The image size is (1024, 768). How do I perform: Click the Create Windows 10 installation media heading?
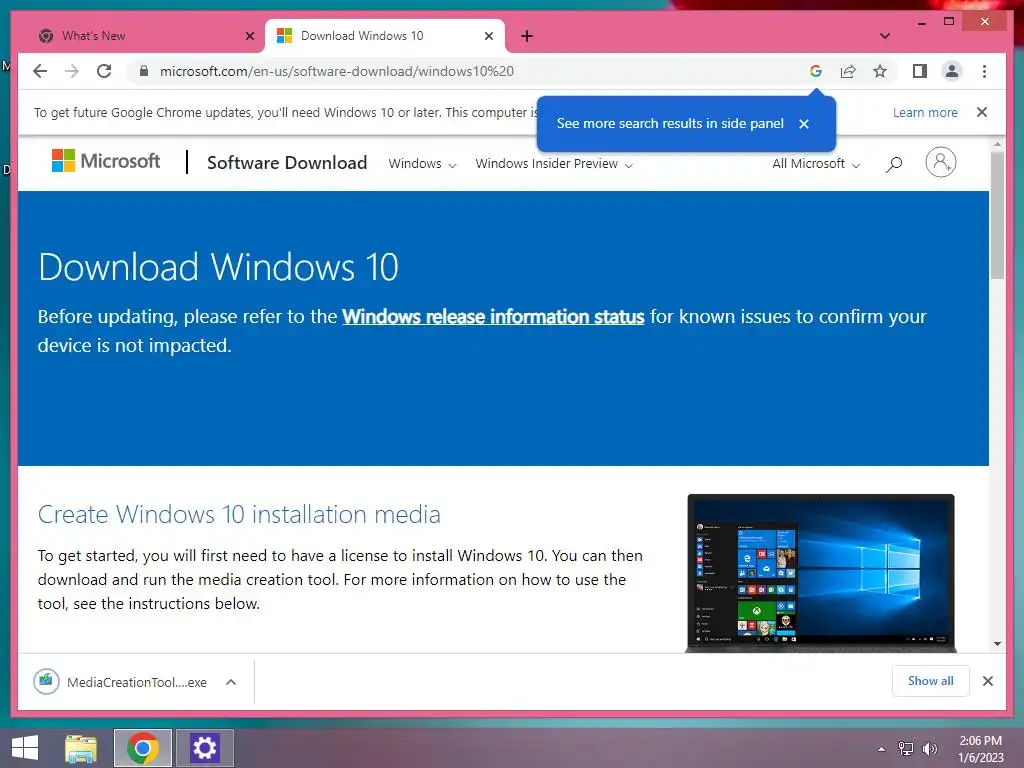[x=239, y=515]
